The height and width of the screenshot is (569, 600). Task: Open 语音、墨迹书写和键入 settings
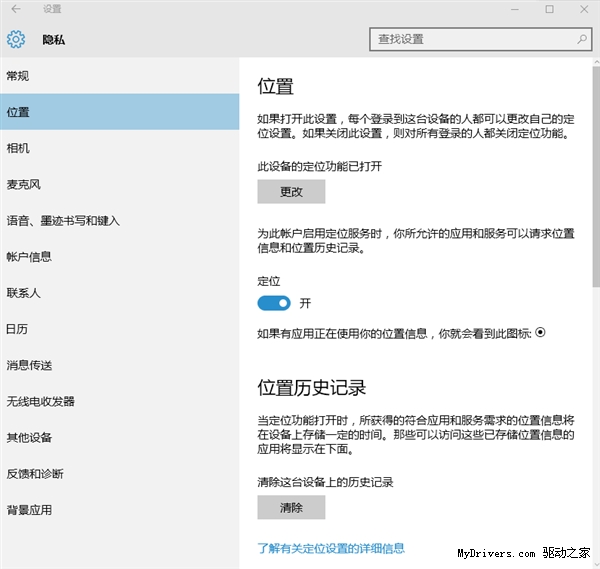63,220
